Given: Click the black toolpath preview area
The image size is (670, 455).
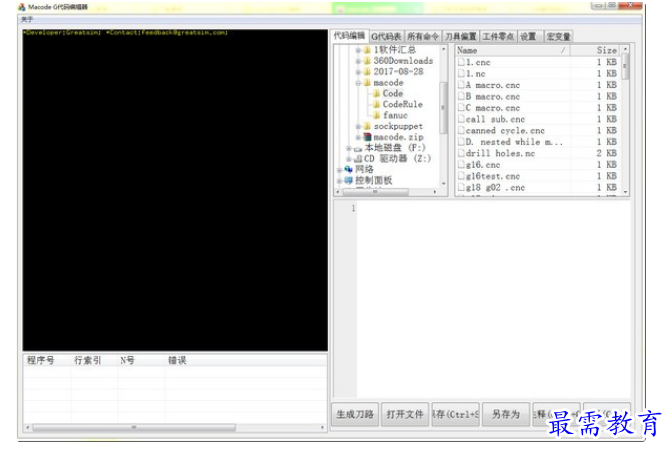Looking at the screenshot, I should tap(175, 190).
